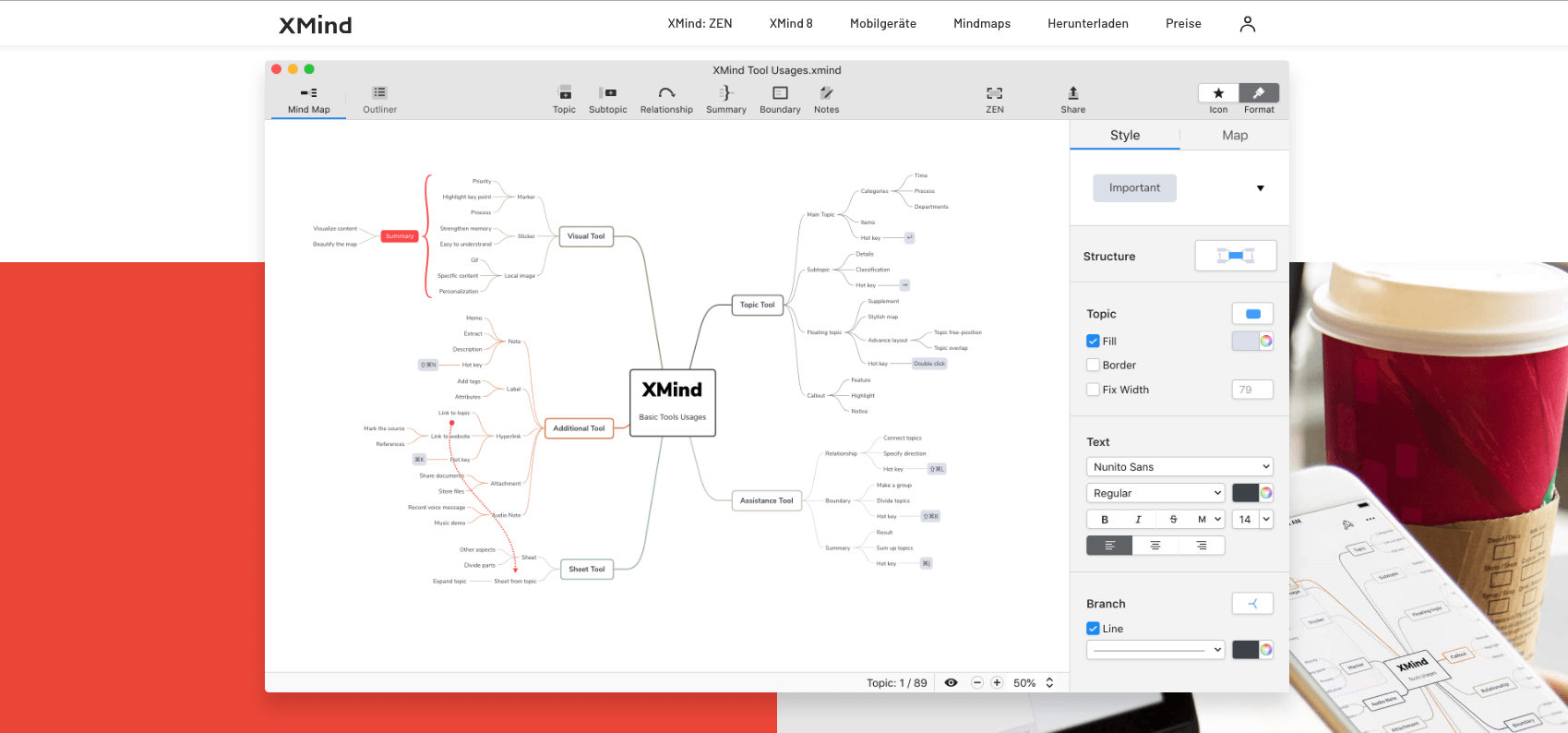Select central XMind Basic Tools Usages topic
Screen dimensions: 1568x733
click(673, 403)
